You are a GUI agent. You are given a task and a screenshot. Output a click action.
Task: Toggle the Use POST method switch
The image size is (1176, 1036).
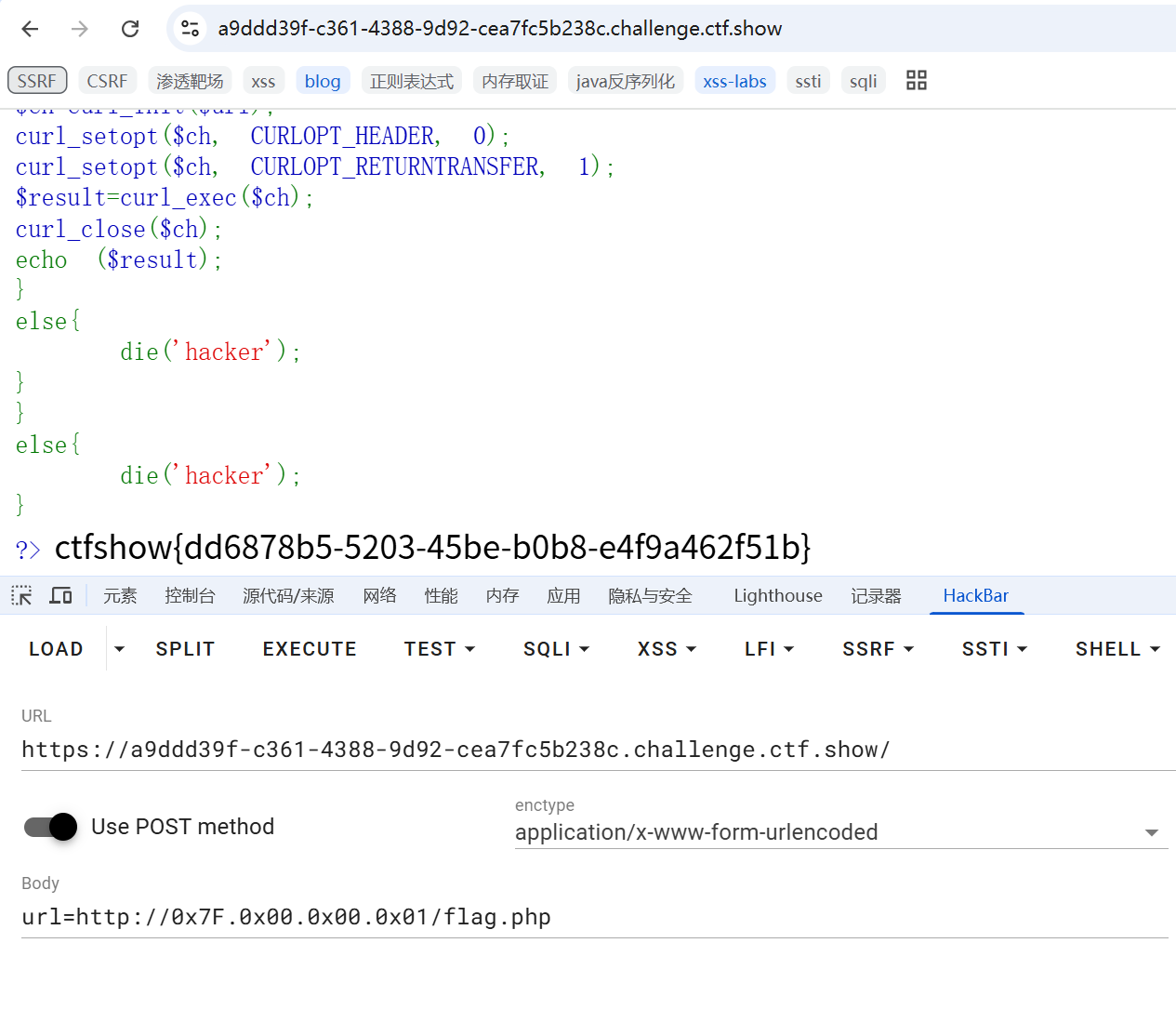tap(52, 827)
